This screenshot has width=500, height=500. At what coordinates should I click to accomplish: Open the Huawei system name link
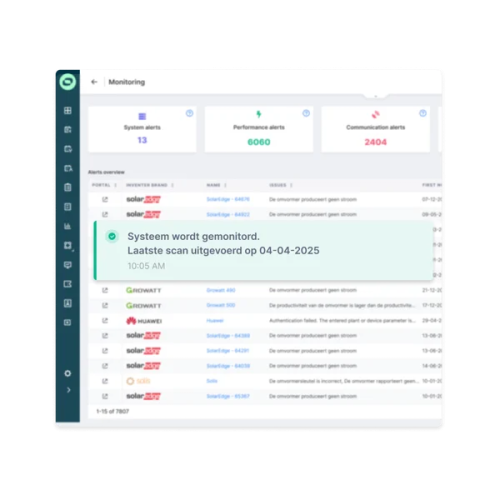coord(215,321)
